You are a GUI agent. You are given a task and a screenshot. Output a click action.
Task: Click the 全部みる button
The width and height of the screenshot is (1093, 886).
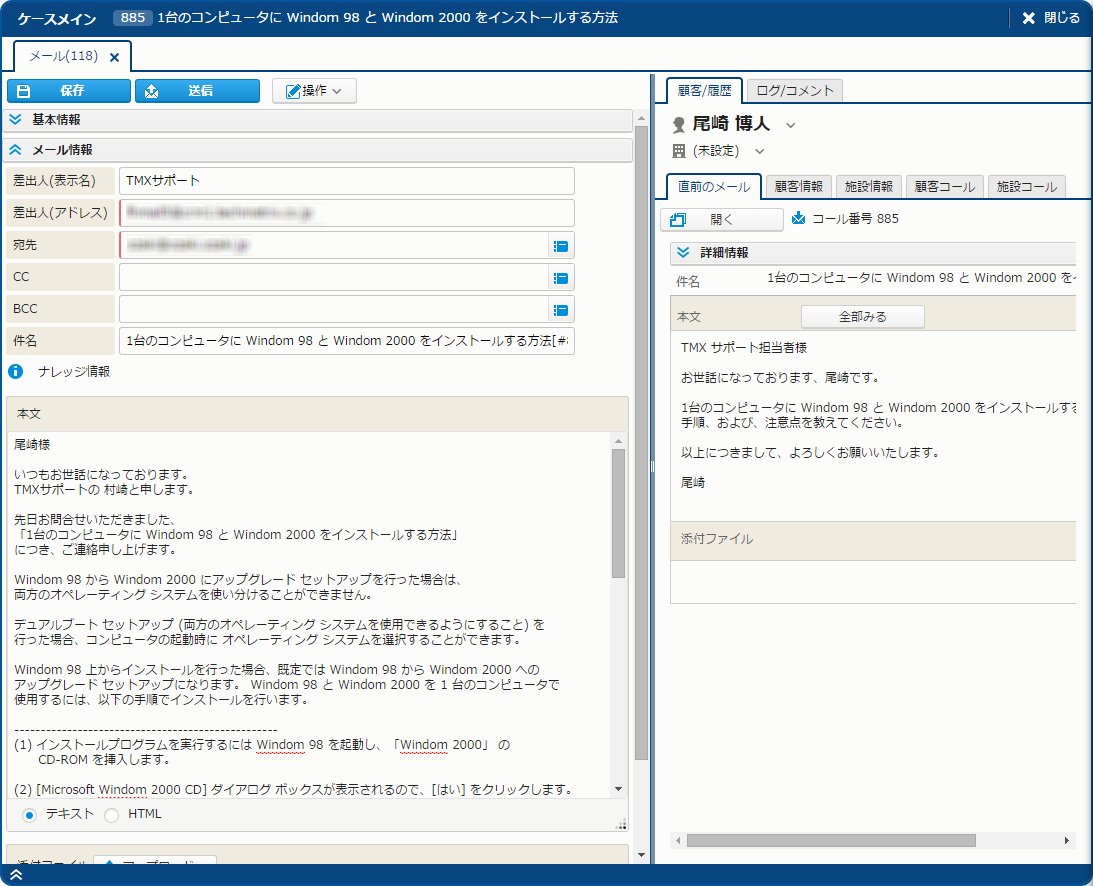[862, 317]
